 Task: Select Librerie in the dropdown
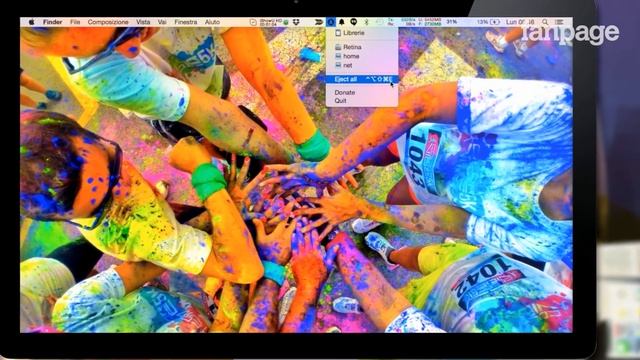click(362, 33)
